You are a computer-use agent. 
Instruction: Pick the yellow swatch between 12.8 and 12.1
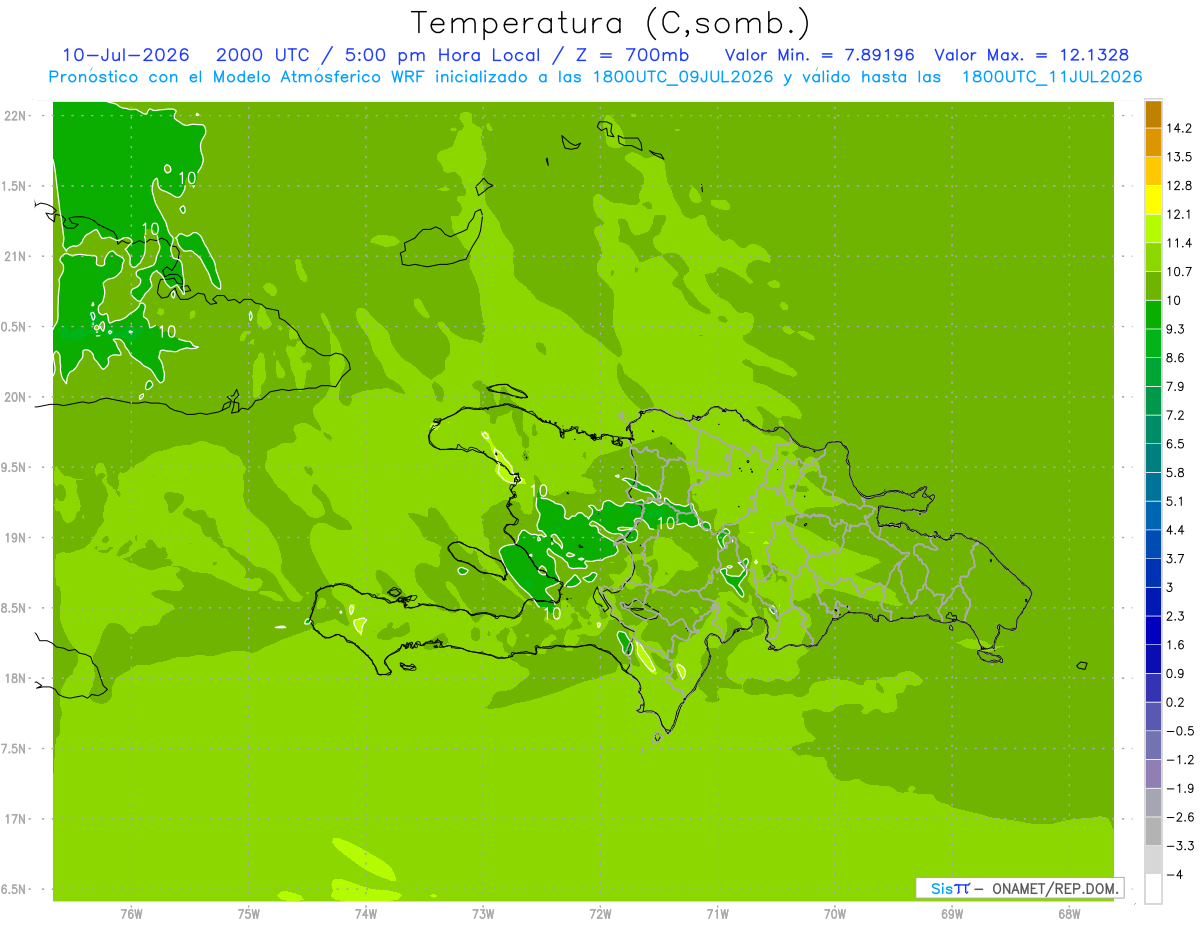[x=1153, y=200]
